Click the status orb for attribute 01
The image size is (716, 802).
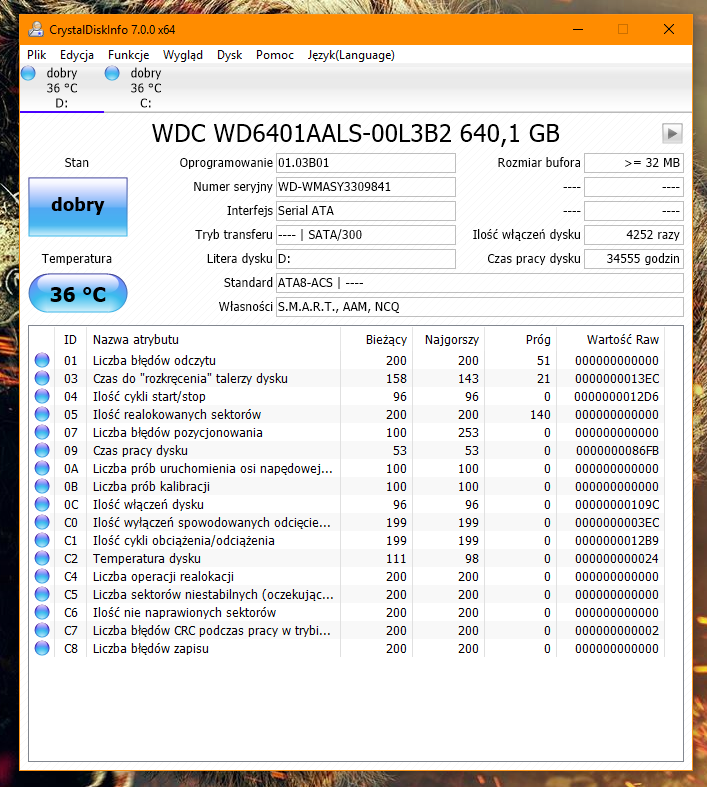[42, 361]
